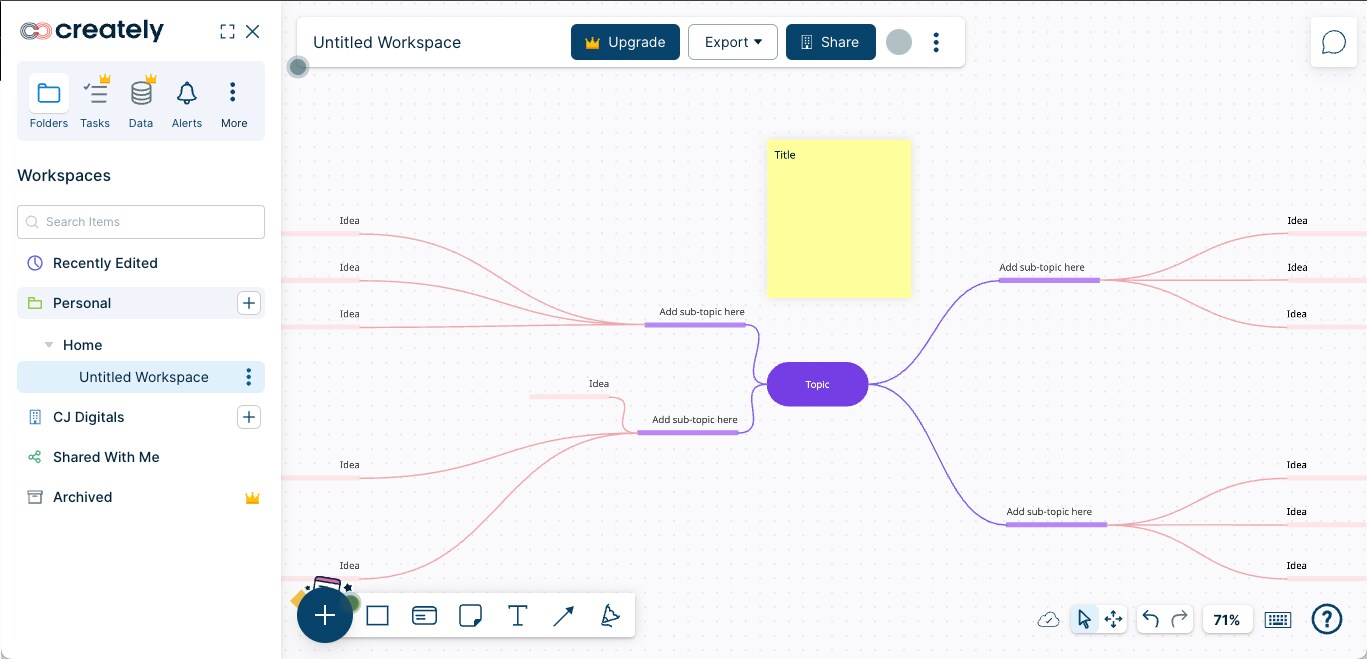
Task: Open the Help question mark button
Action: (1327, 620)
